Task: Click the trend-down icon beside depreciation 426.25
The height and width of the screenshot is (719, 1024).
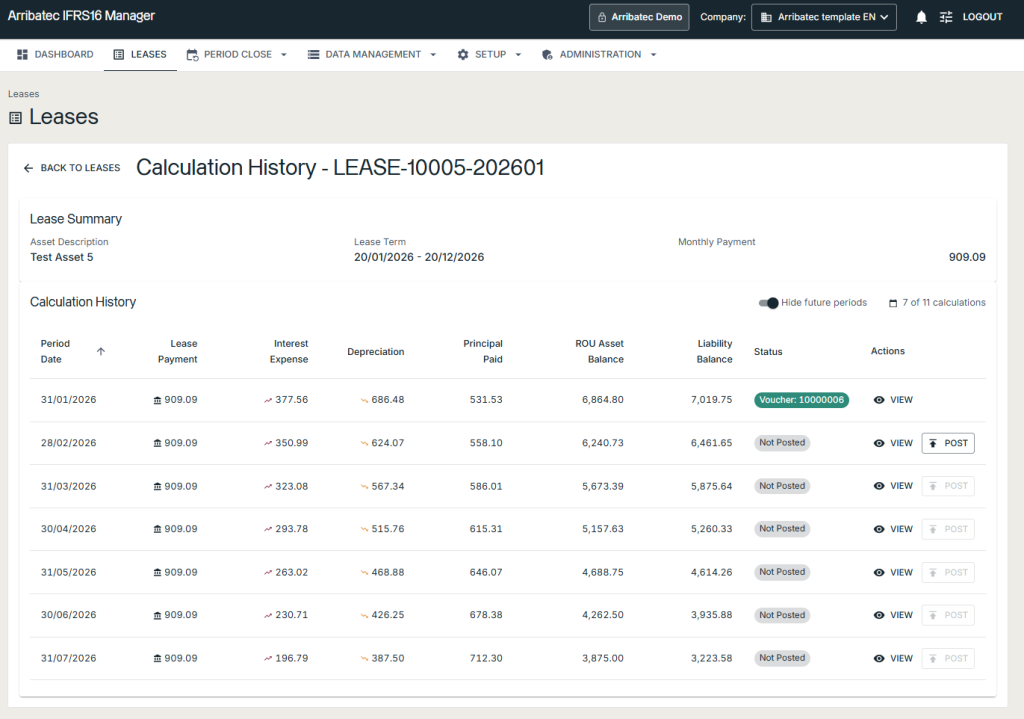Action: click(364, 615)
